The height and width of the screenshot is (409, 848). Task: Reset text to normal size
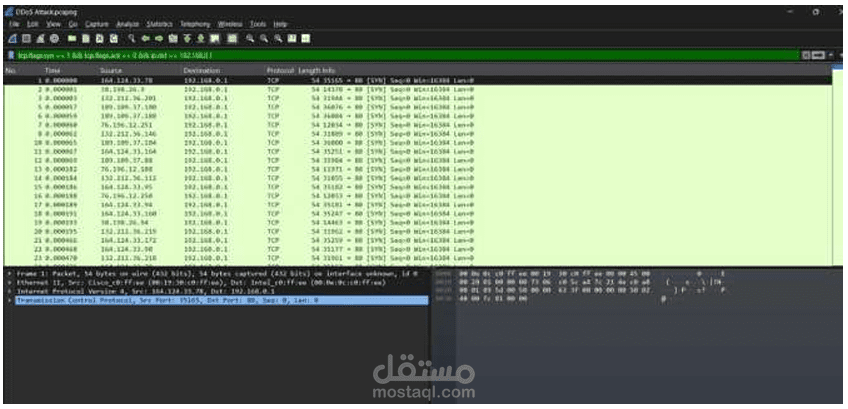pyautogui.click(x=279, y=38)
